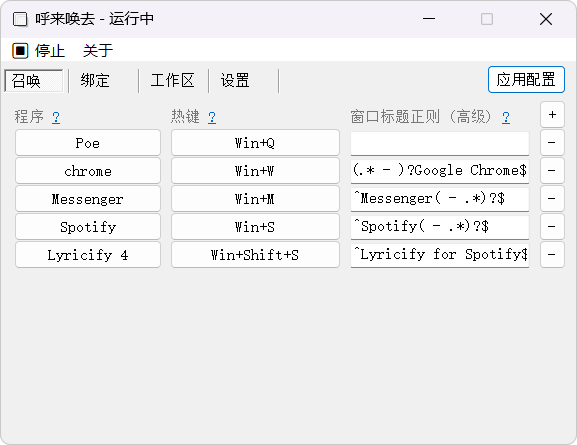577x445 pixels.
Task: Open help for 热键 column question mark
Action: pos(212,117)
